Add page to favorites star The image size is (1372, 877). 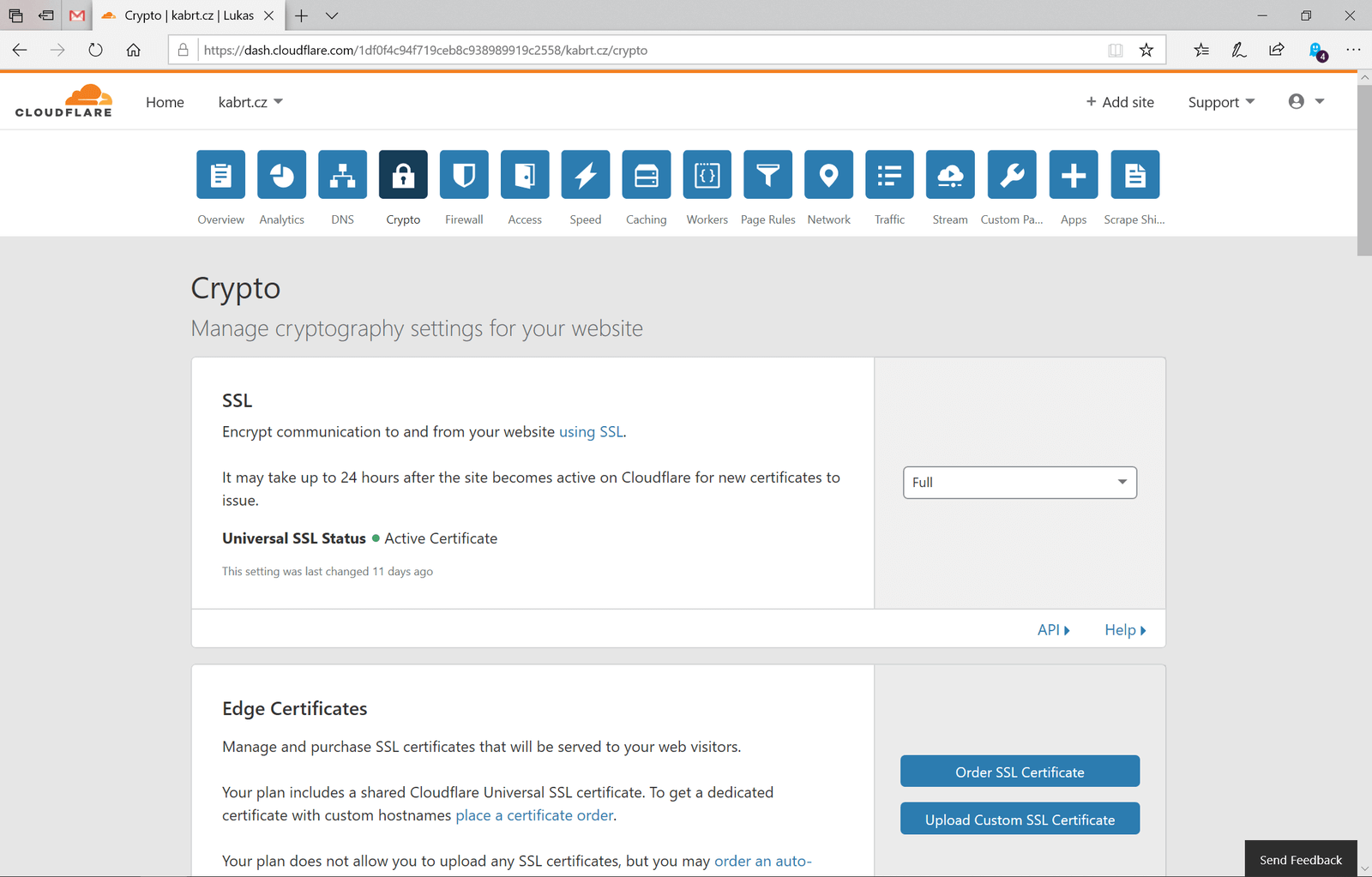click(1146, 50)
